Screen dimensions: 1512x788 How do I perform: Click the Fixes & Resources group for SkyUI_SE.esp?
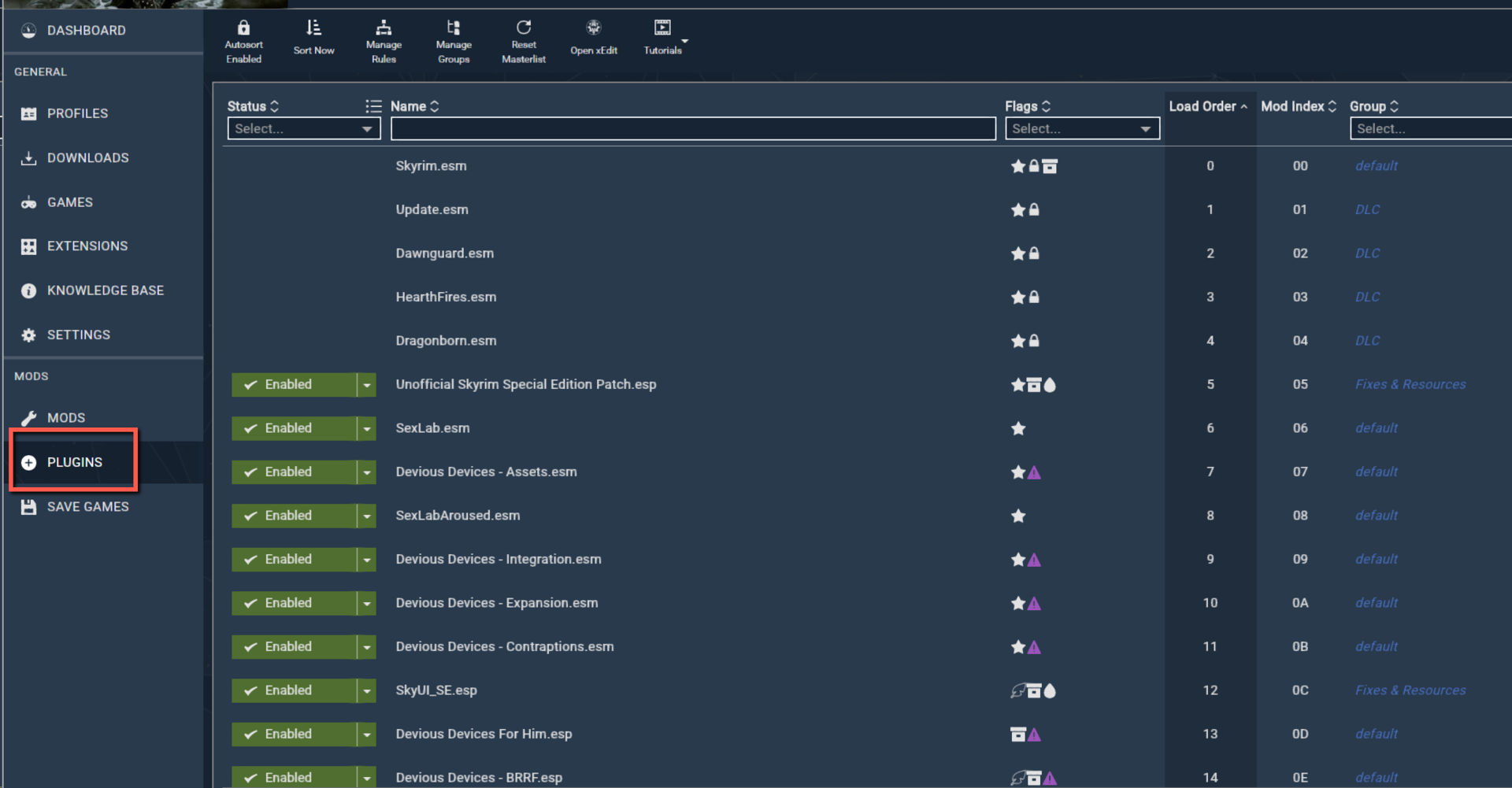coord(1410,690)
